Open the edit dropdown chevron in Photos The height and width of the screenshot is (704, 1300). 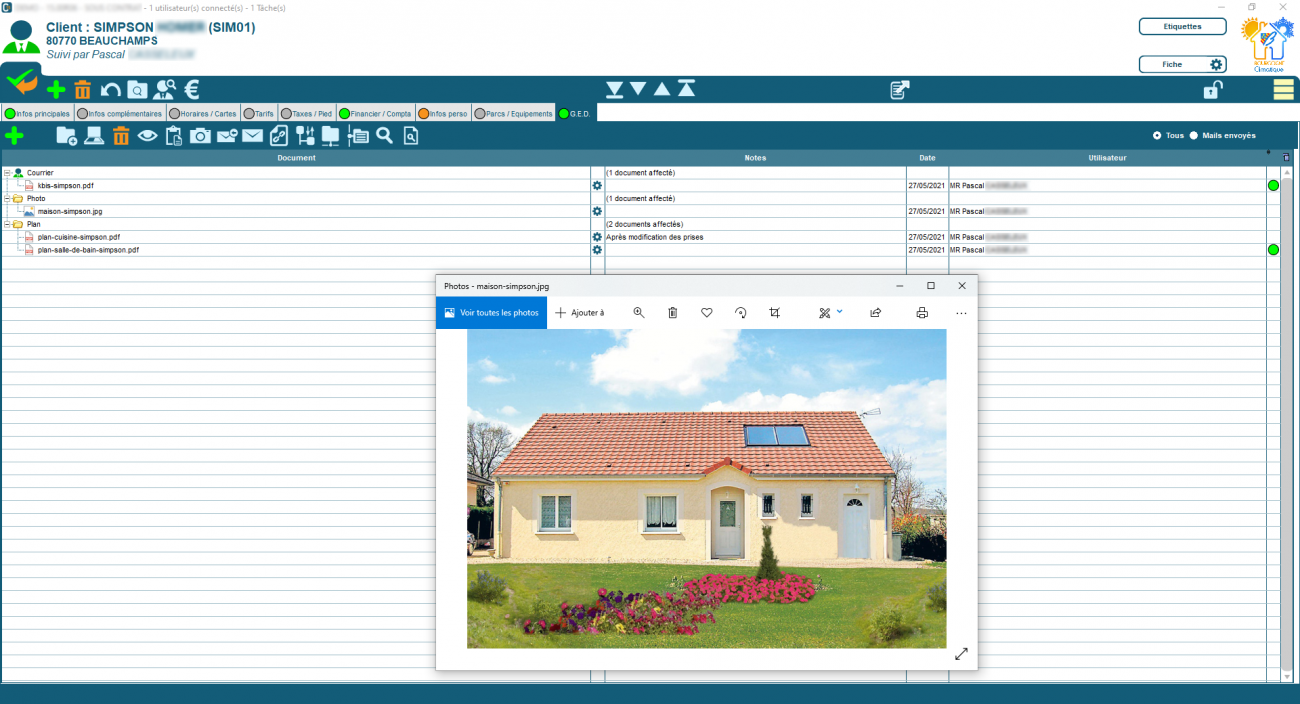point(839,312)
